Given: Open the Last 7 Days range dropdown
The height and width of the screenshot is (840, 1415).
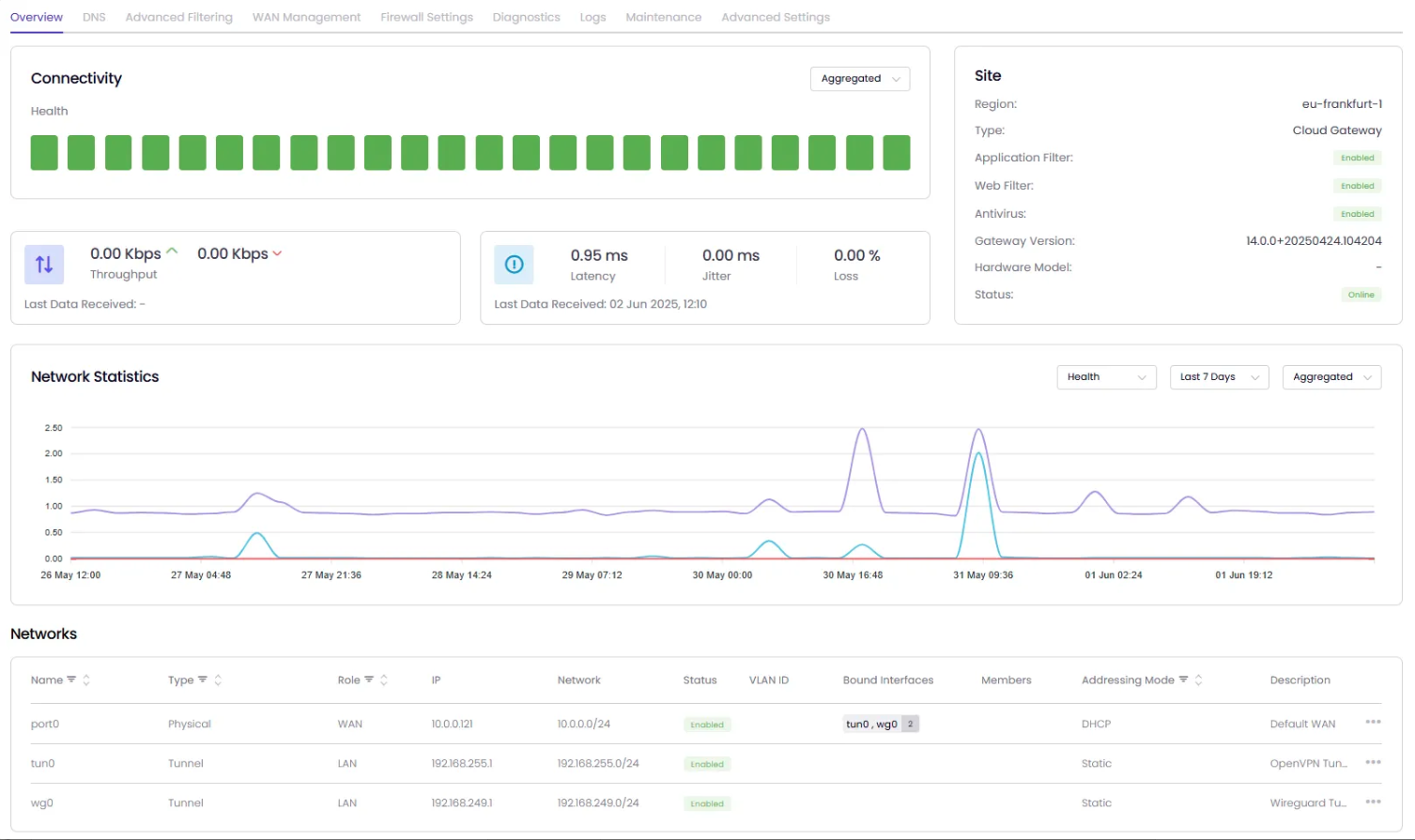Looking at the screenshot, I should point(1220,377).
